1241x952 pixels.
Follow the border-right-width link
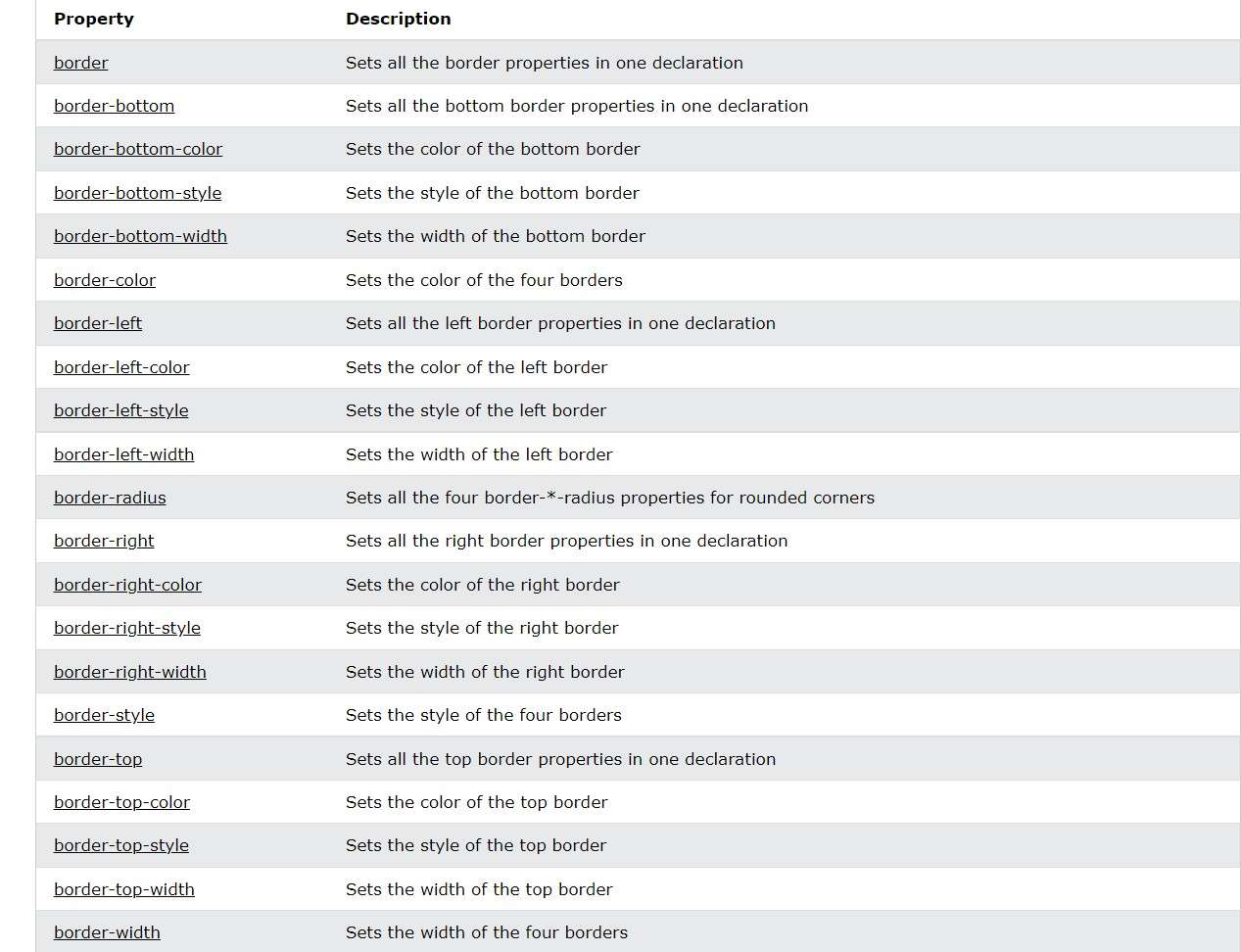pos(130,672)
